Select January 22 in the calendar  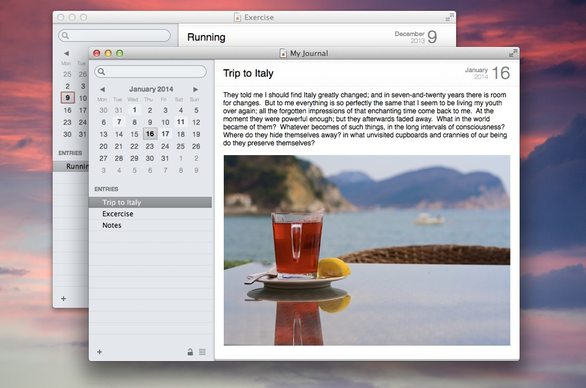click(x=135, y=146)
